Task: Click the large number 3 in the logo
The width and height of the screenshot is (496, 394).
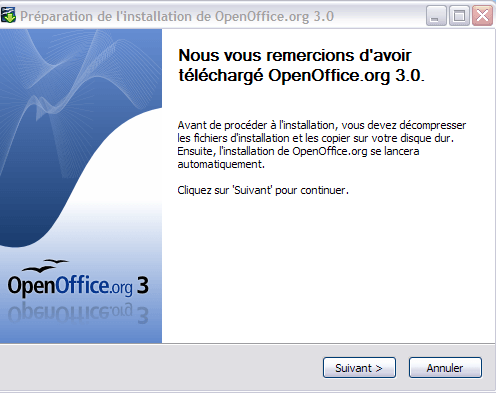Action: [143, 285]
